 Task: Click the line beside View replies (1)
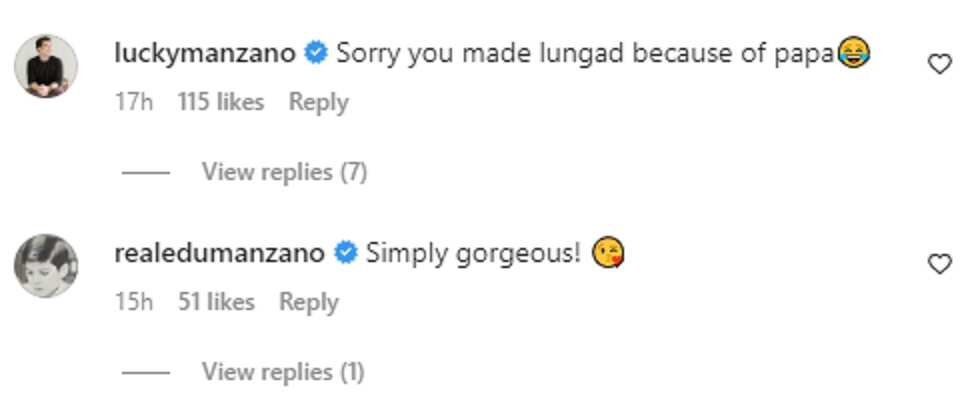pos(145,373)
